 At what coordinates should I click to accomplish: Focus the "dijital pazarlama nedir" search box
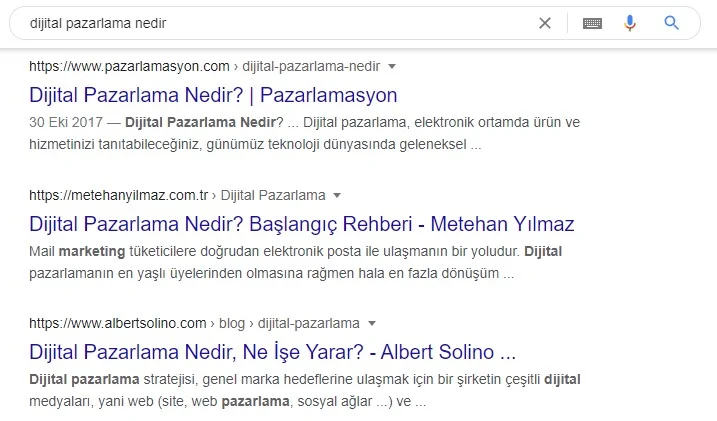pyautogui.click(x=270, y=23)
